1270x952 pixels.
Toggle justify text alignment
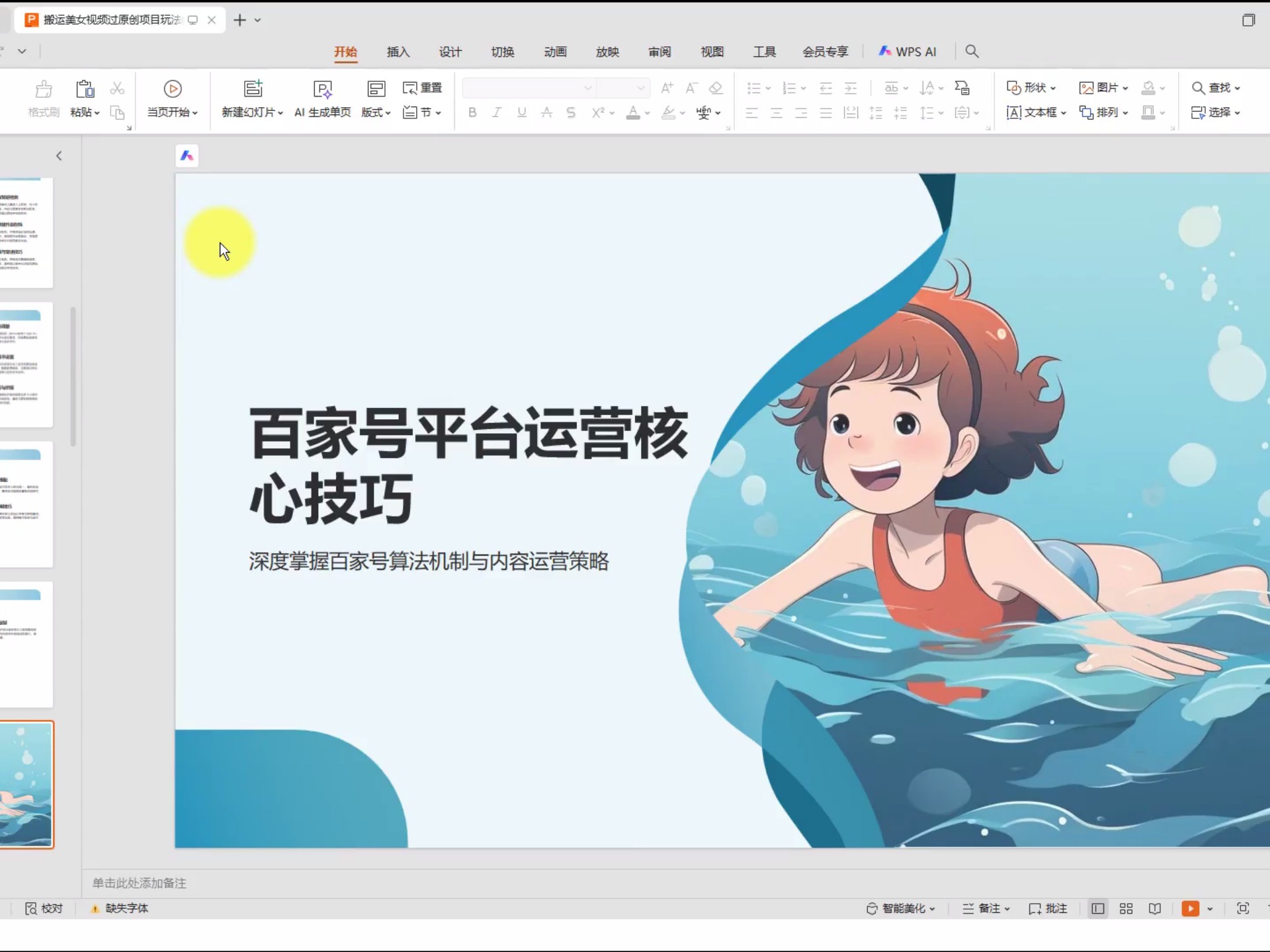tap(825, 113)
